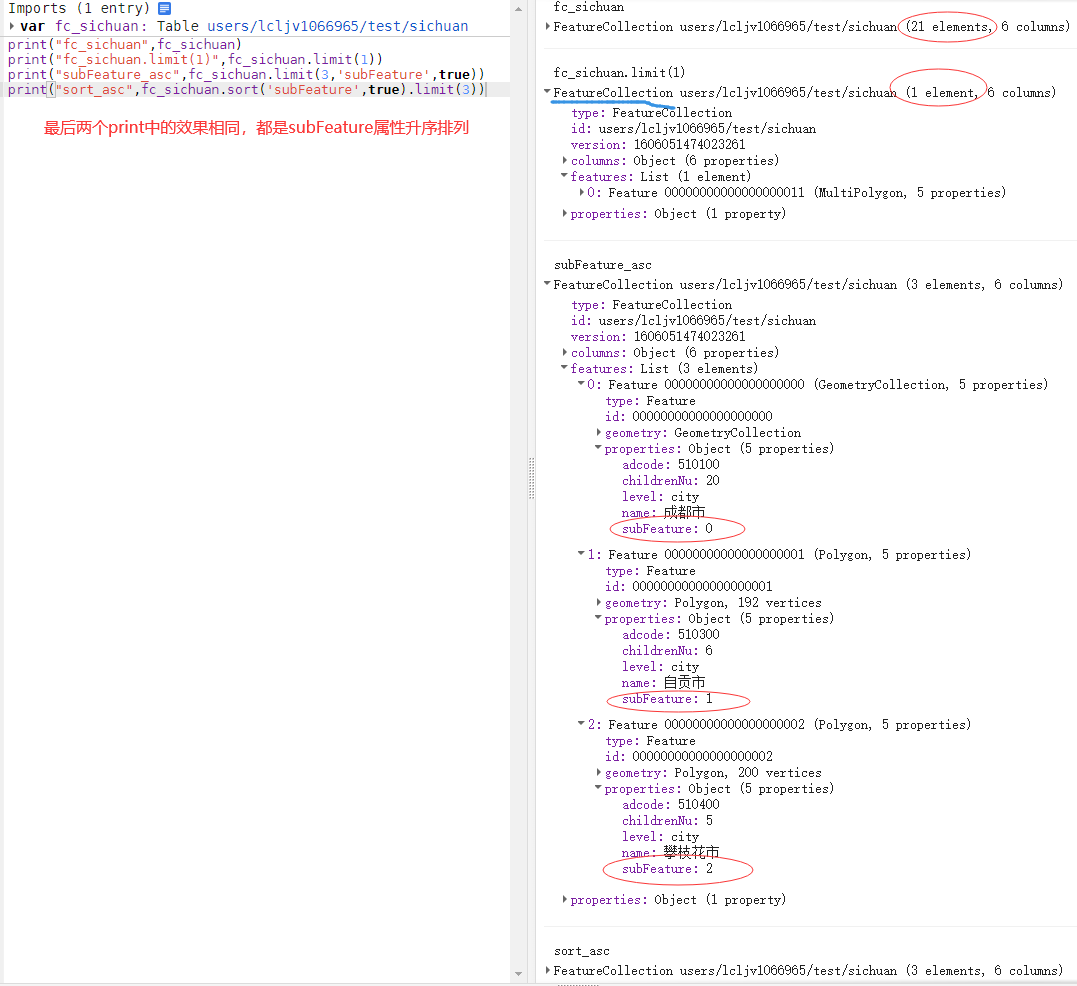This screenshot has width=1077, height=986.
Task: Collapse properties of feature 1 (adcode 510300)
Action: (598, 618)
